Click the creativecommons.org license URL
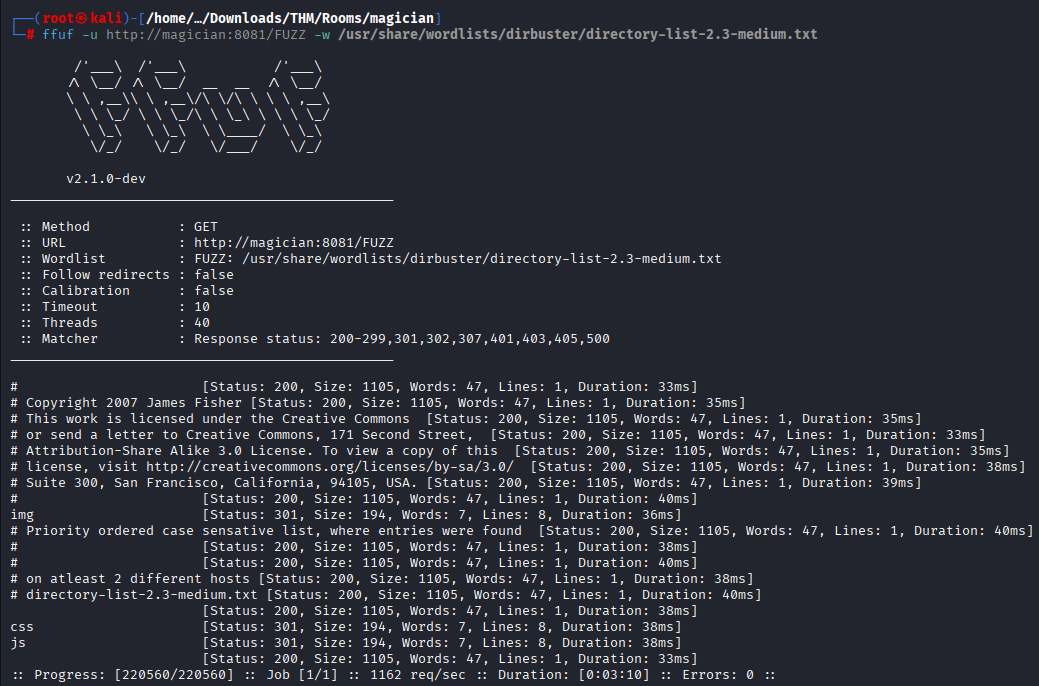Viewport: 1039px width, 686px height. (330, 467)
